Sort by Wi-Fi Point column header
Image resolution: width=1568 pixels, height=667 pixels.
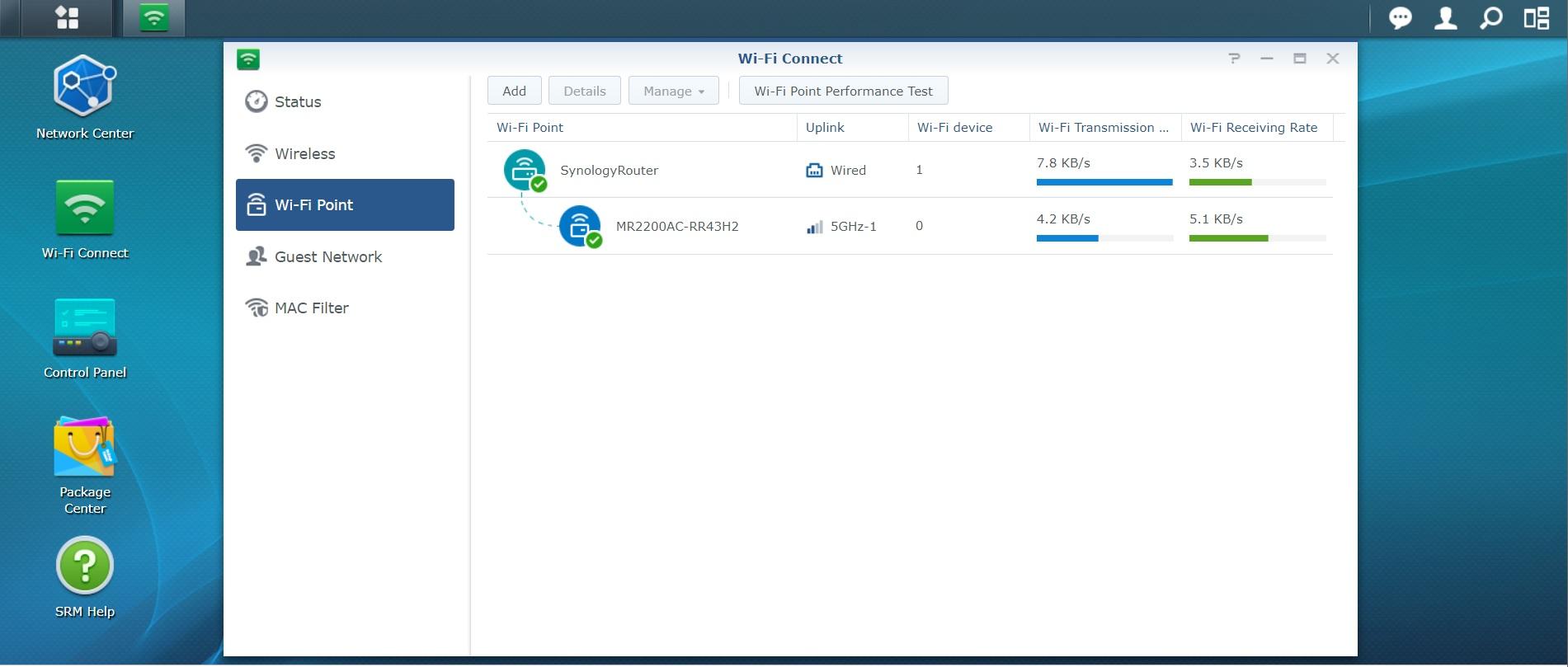642,127
